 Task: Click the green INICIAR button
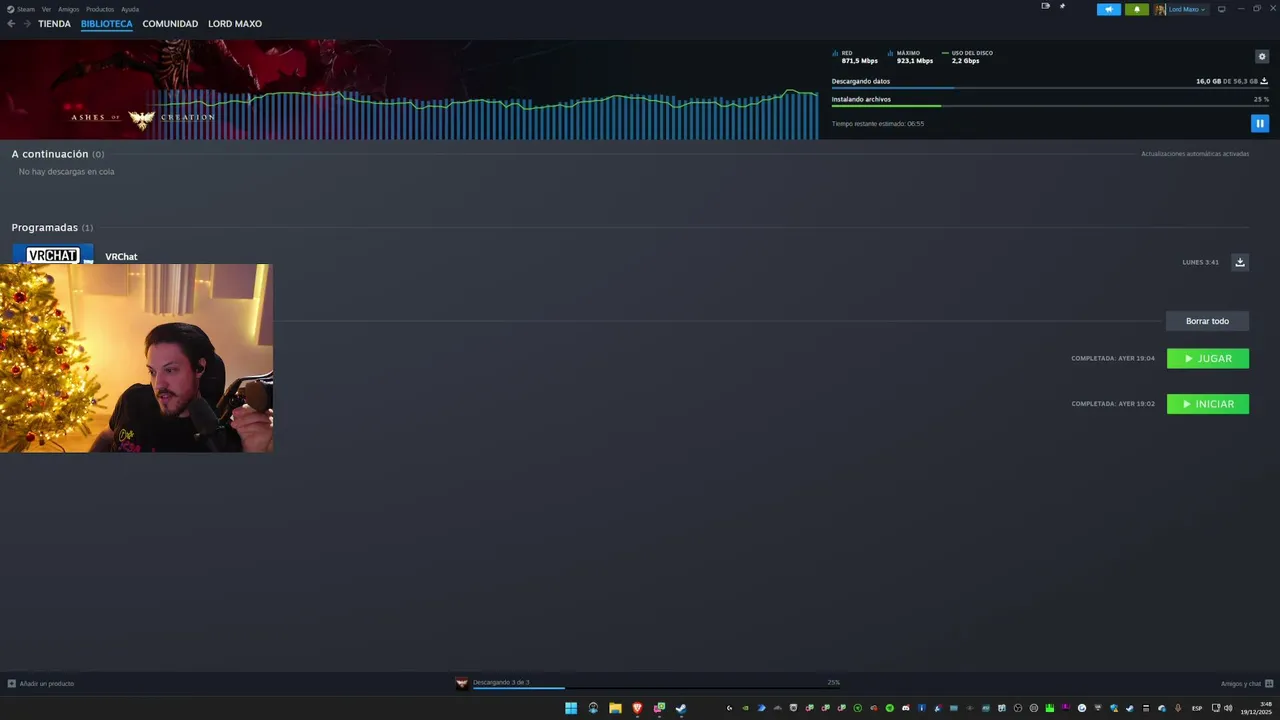[1208, 404]
